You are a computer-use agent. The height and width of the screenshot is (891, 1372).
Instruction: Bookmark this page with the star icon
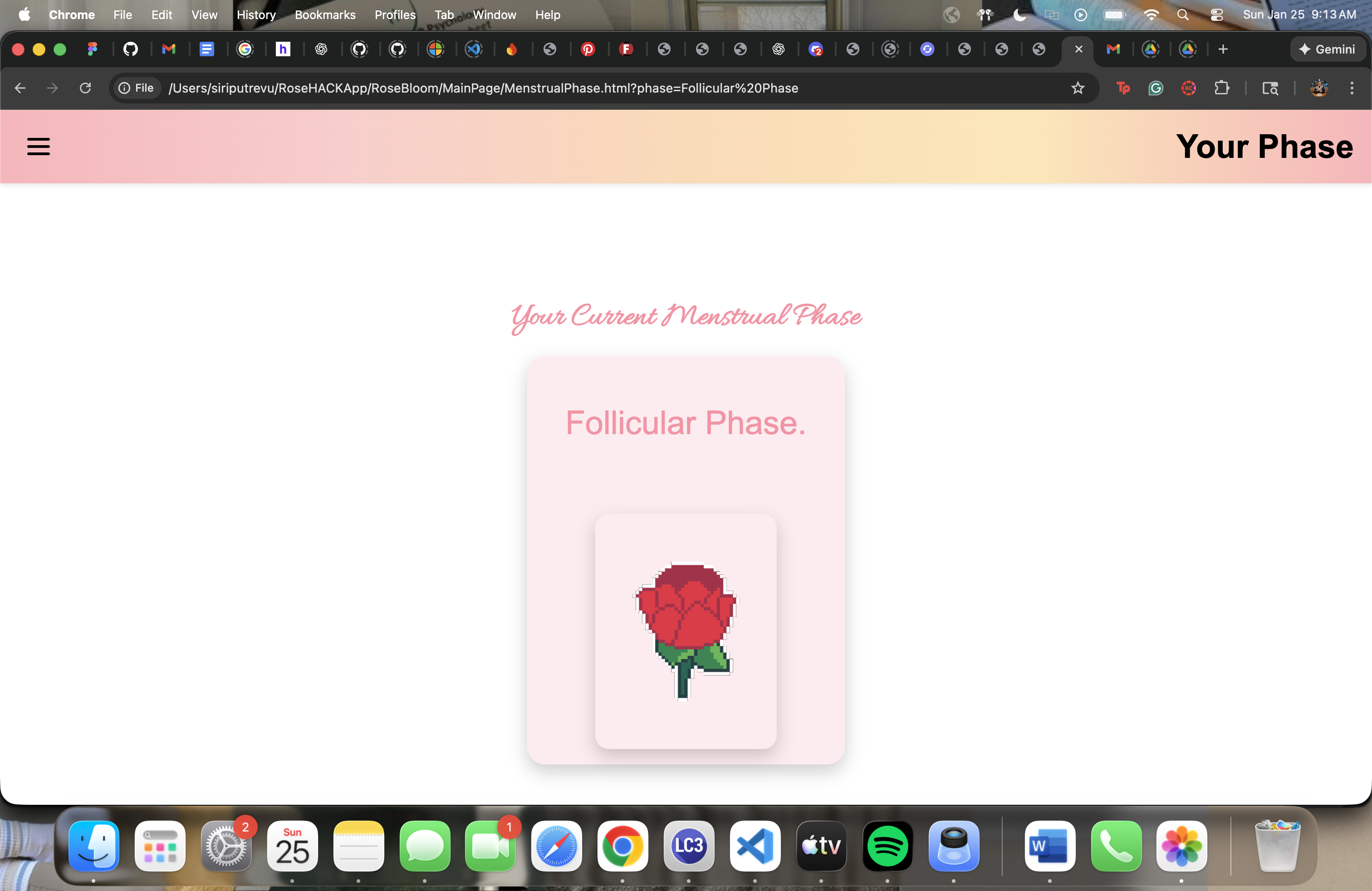pyautogui.click(x=1078, y=88)
